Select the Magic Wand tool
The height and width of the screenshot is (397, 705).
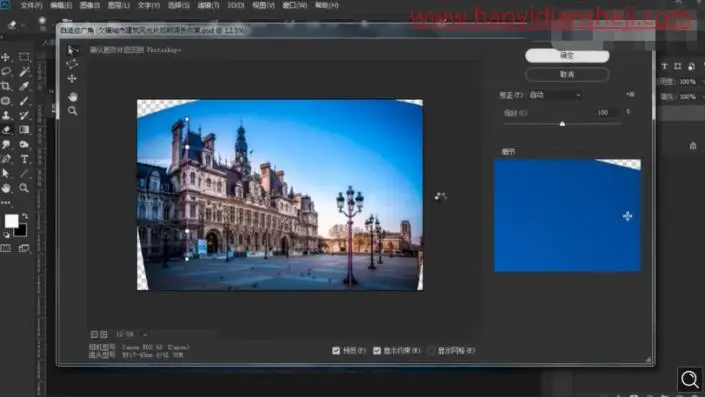coord(24,71)
